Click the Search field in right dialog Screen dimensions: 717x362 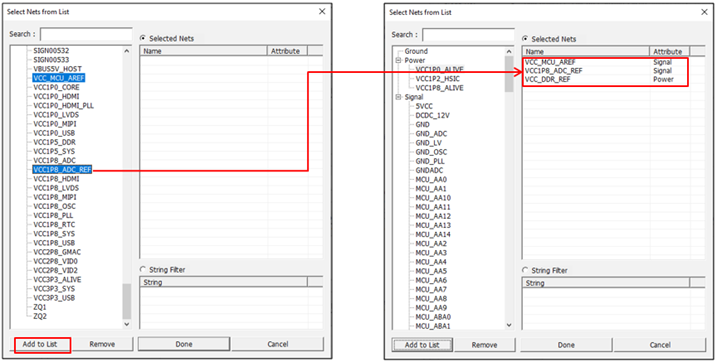pyautogui.click(x=468, y=35)
